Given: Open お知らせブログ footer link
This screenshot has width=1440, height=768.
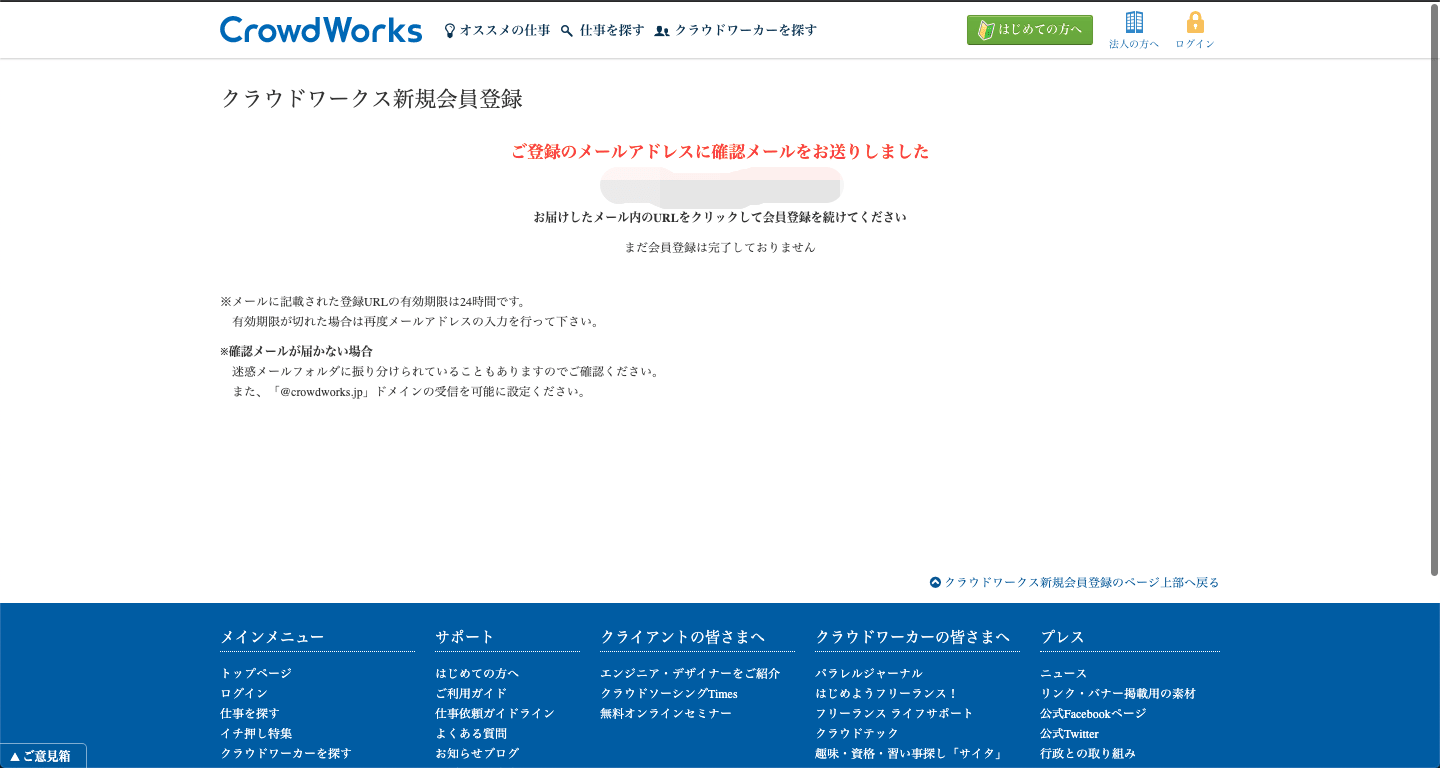Looking at the screenshot, I should (477, 753).
